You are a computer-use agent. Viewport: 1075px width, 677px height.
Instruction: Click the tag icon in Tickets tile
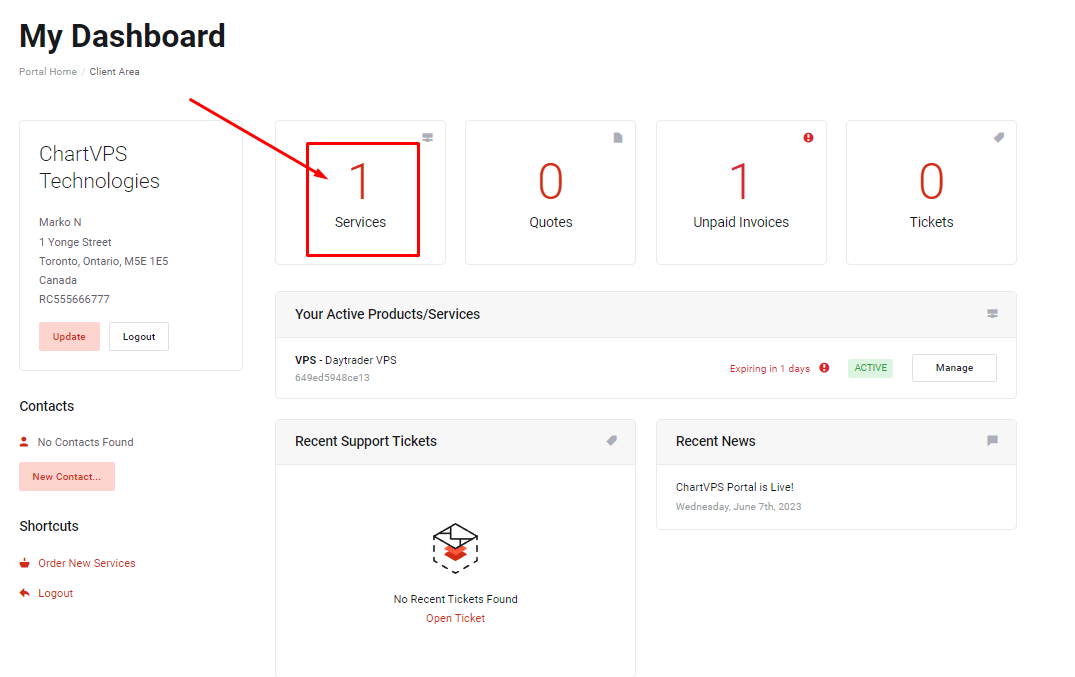(998, 138)
